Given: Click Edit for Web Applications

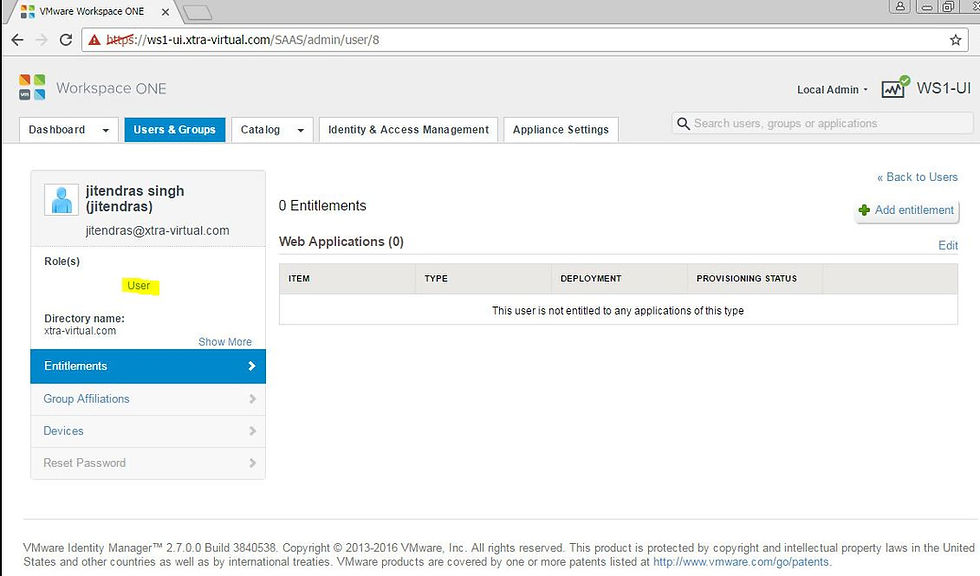Looking at the screenshot, I should [948, 246].
